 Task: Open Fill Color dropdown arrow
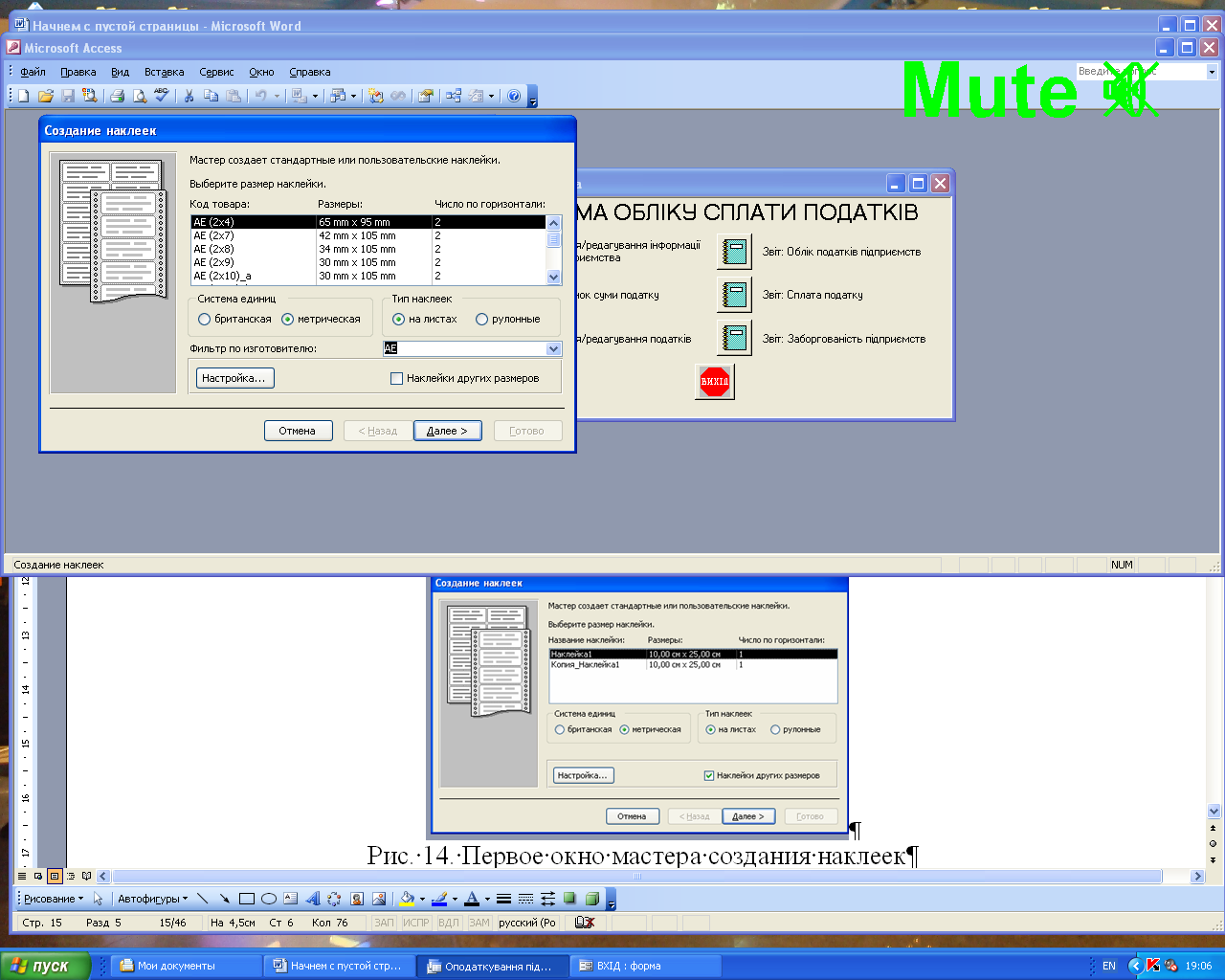422,899
